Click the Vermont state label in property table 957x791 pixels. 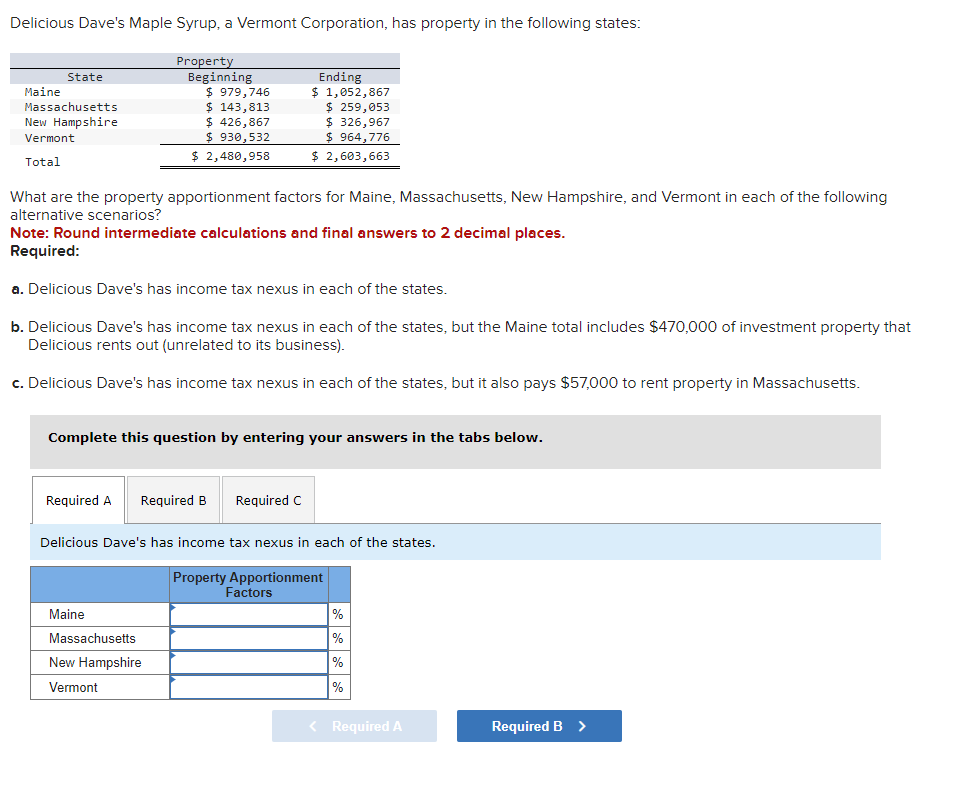49,138
